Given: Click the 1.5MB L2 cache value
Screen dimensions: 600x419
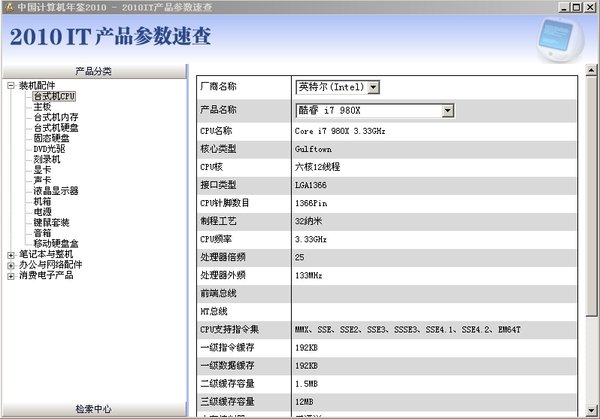Looking at the screenshot, I should click(307, 384).
